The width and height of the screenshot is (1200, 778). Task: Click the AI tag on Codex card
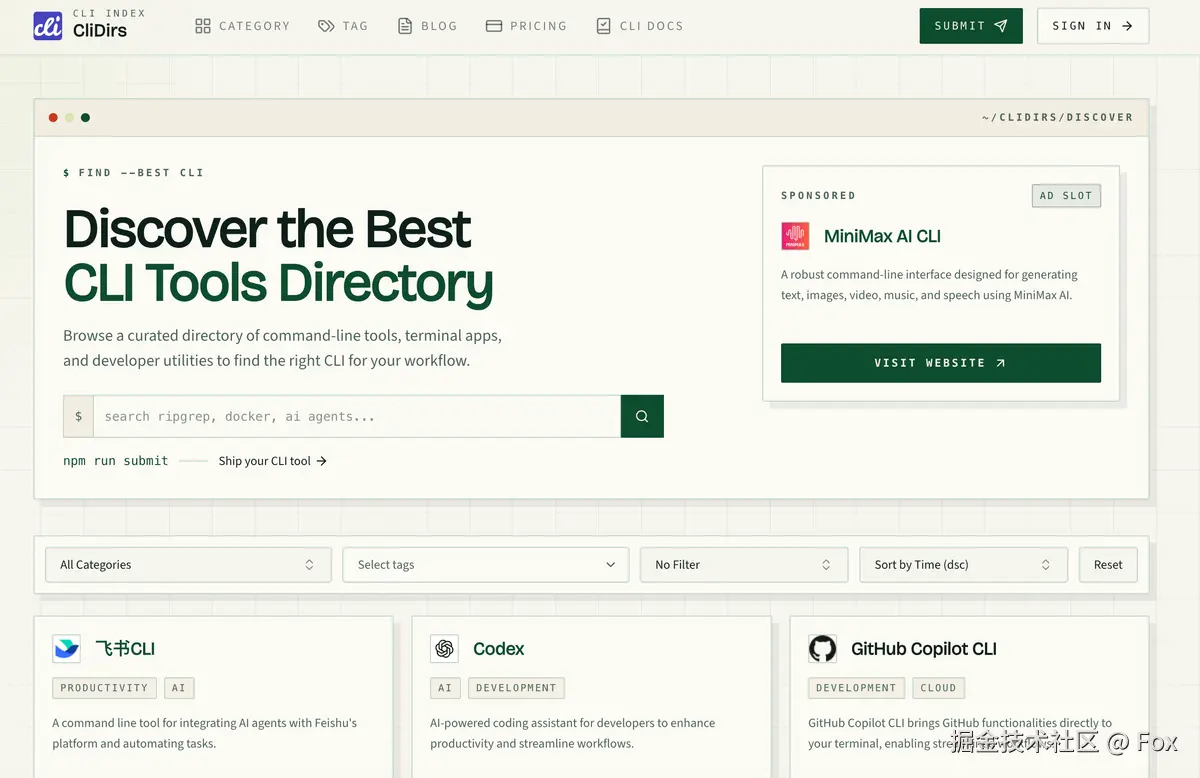pos(445,688)
